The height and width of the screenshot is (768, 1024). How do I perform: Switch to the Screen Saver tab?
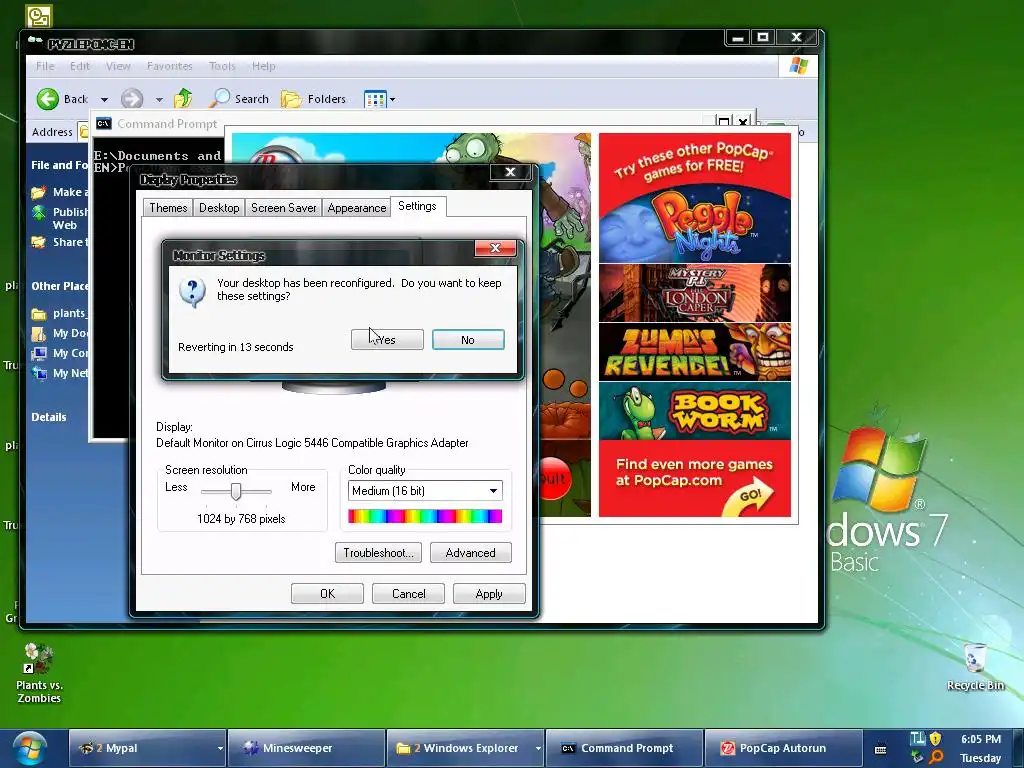click(283, 208)
